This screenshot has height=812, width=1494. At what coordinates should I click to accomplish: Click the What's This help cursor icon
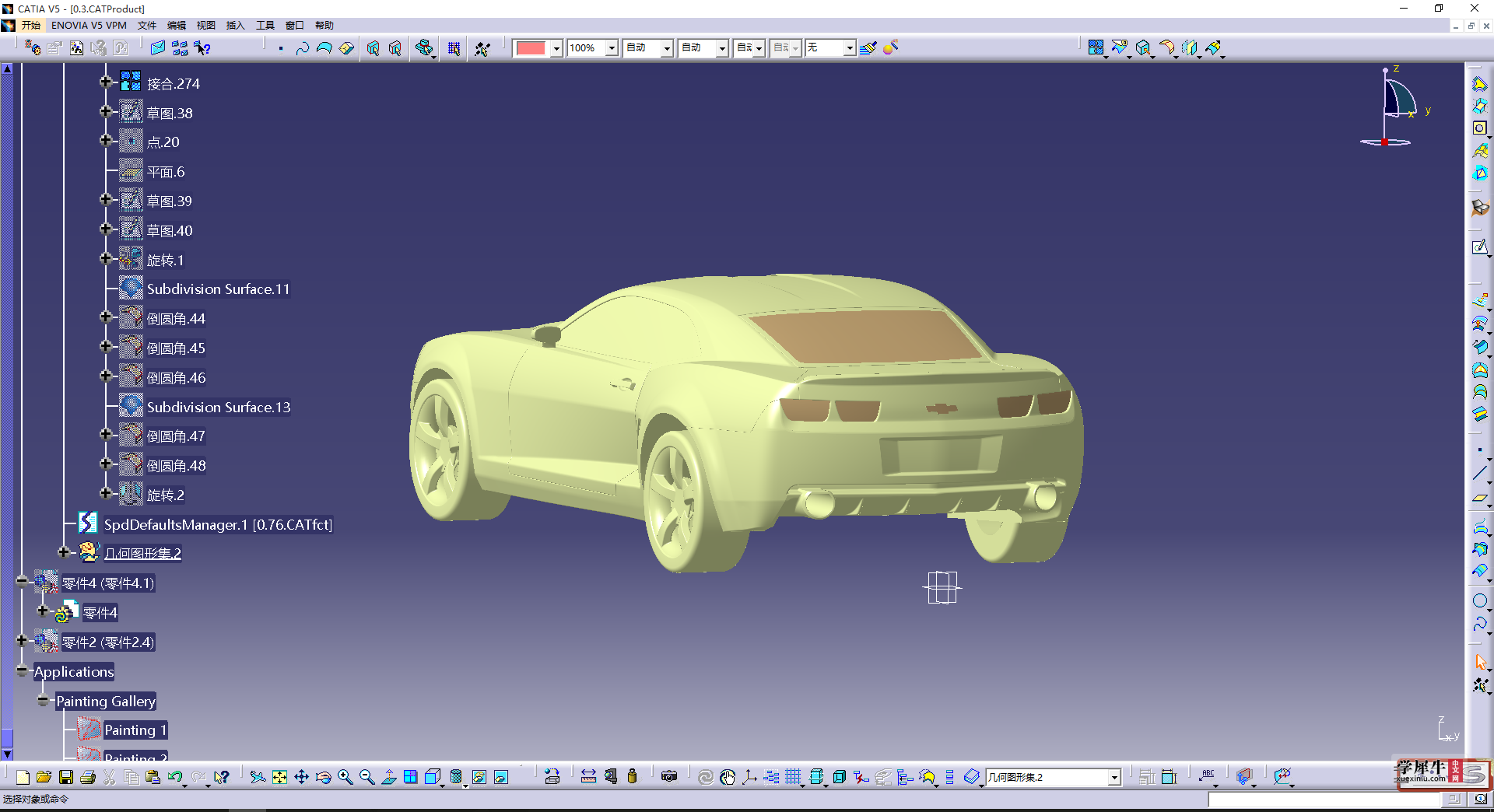[x=222, y=777]
